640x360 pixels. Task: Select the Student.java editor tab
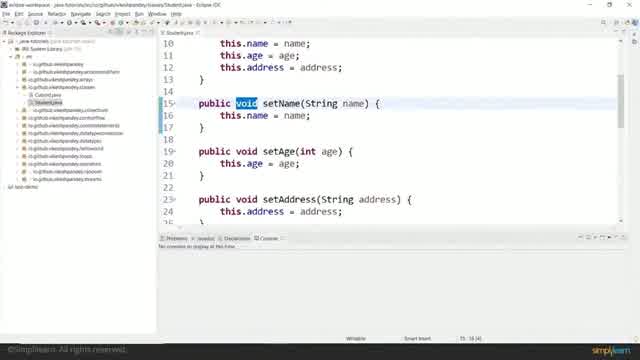tap(180, 33)
